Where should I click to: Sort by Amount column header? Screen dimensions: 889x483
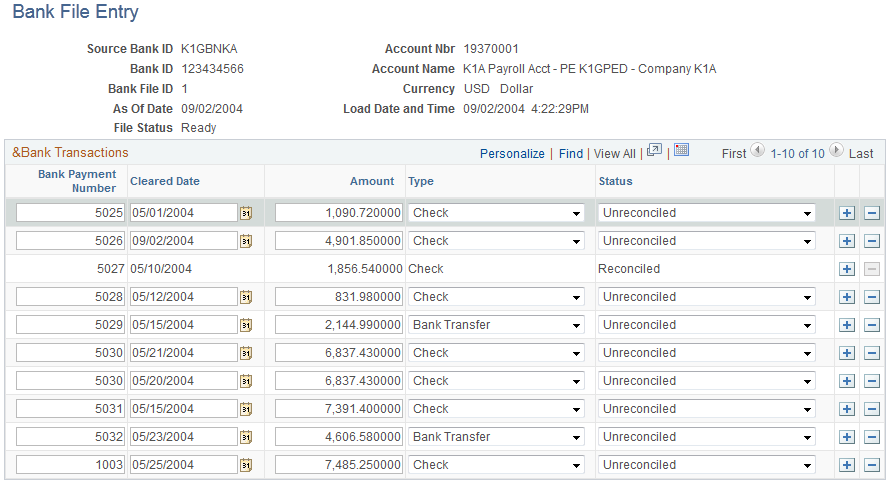[372, 181]
